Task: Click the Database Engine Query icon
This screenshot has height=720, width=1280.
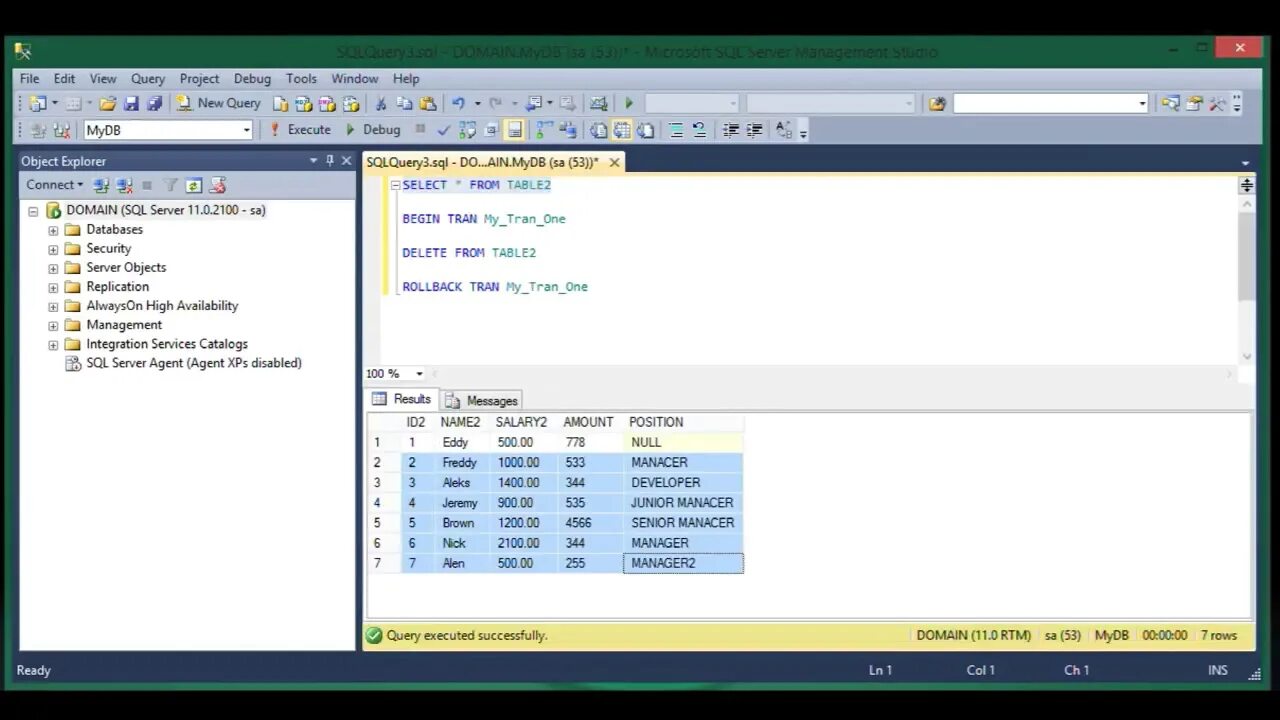Action: [281, 103]
